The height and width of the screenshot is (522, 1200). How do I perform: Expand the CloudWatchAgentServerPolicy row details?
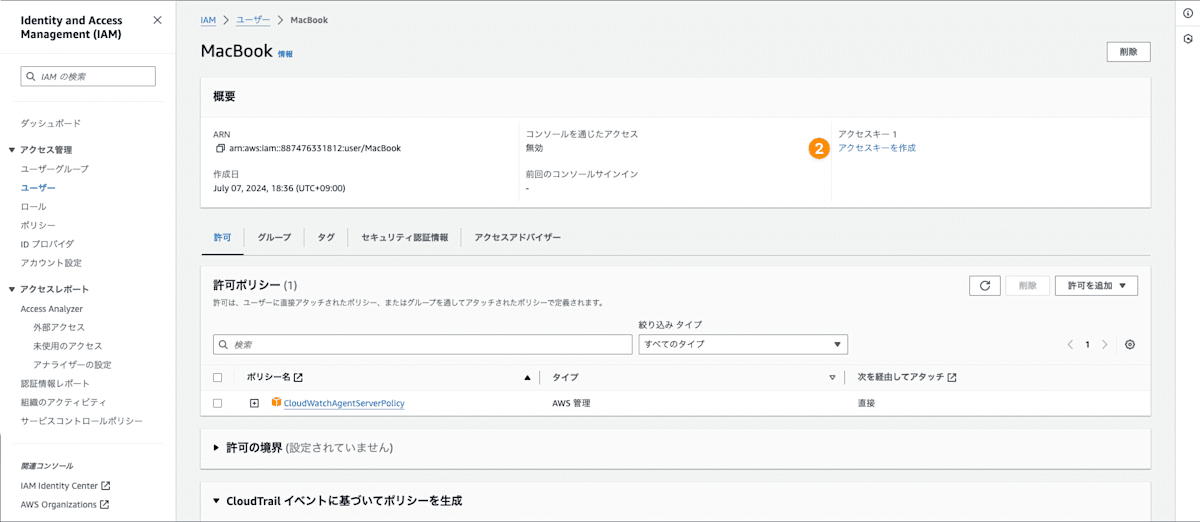(254, 403)
